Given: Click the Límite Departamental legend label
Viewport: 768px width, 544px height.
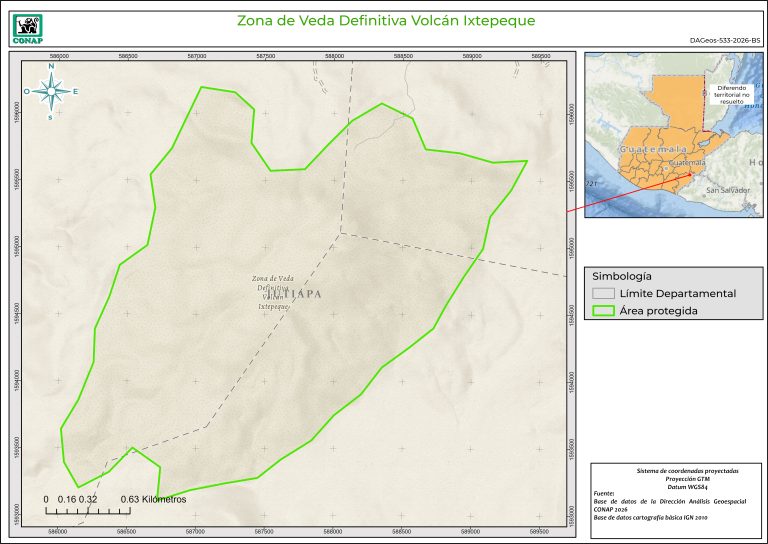Looking at the screenshot, I should tap(677, 293).
